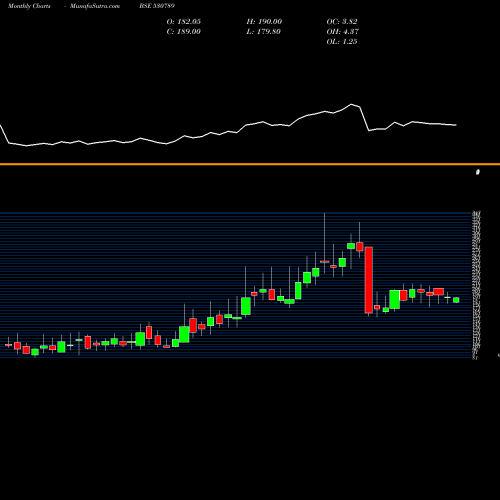The width and height of the screenshot is (500, 500).
Task: Select the 'OL: 1.25' reading
Action: [x=342, y=42]
